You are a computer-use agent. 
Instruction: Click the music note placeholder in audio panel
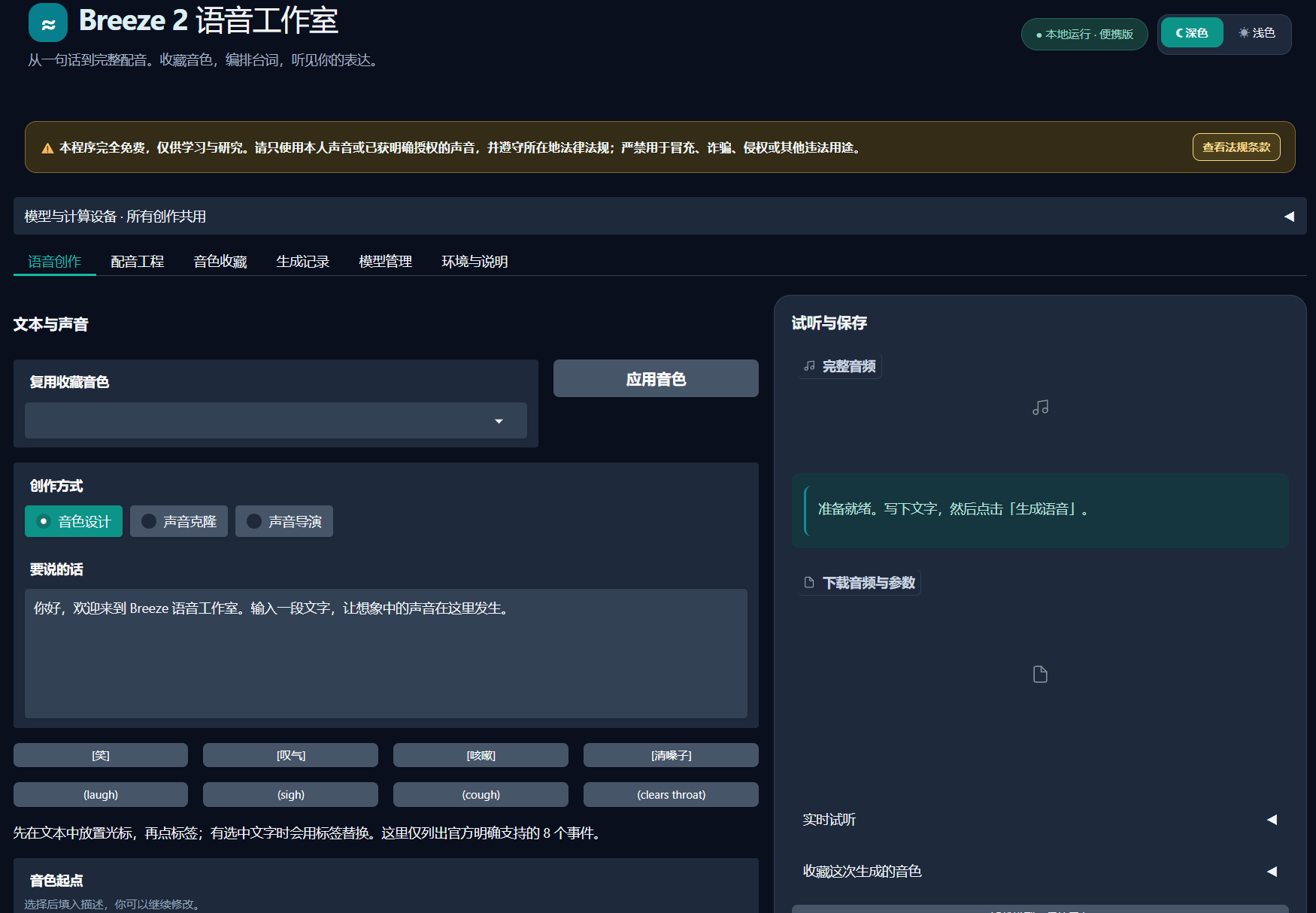pyautogui.click(x=1040, y=408)
